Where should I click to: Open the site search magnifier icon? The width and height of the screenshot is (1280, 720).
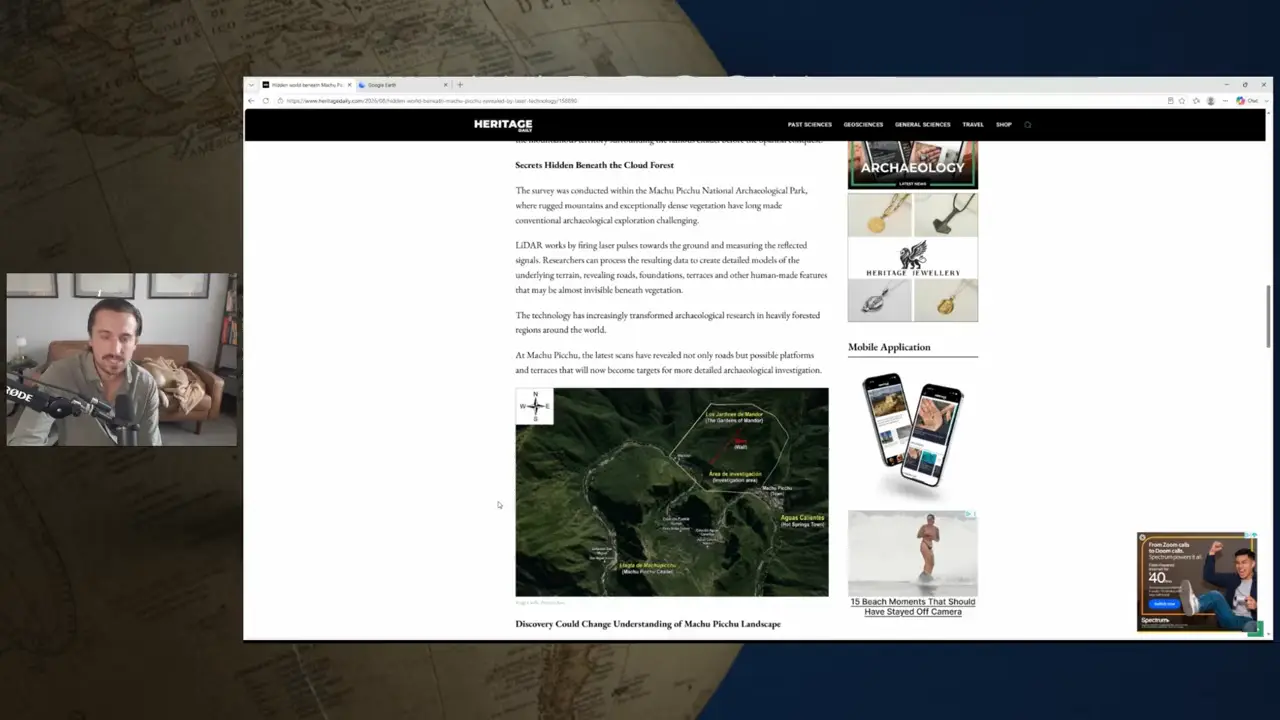[1027, 125]
